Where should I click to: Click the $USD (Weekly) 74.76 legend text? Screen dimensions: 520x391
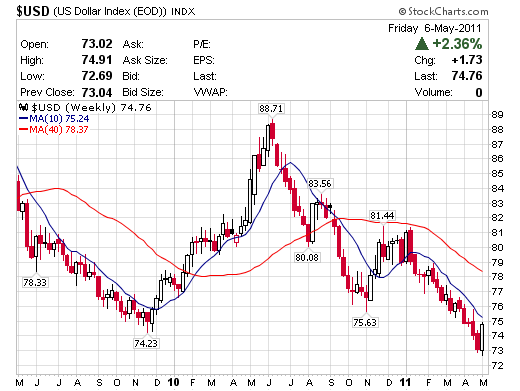91,107
